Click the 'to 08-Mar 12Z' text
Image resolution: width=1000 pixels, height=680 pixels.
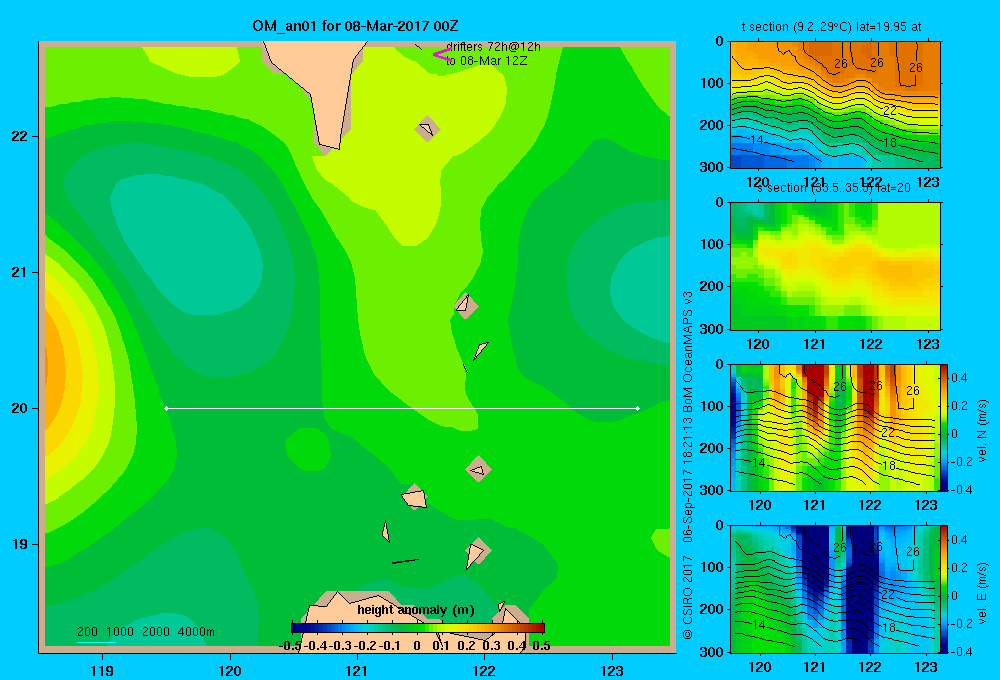(x=486, y=61)
